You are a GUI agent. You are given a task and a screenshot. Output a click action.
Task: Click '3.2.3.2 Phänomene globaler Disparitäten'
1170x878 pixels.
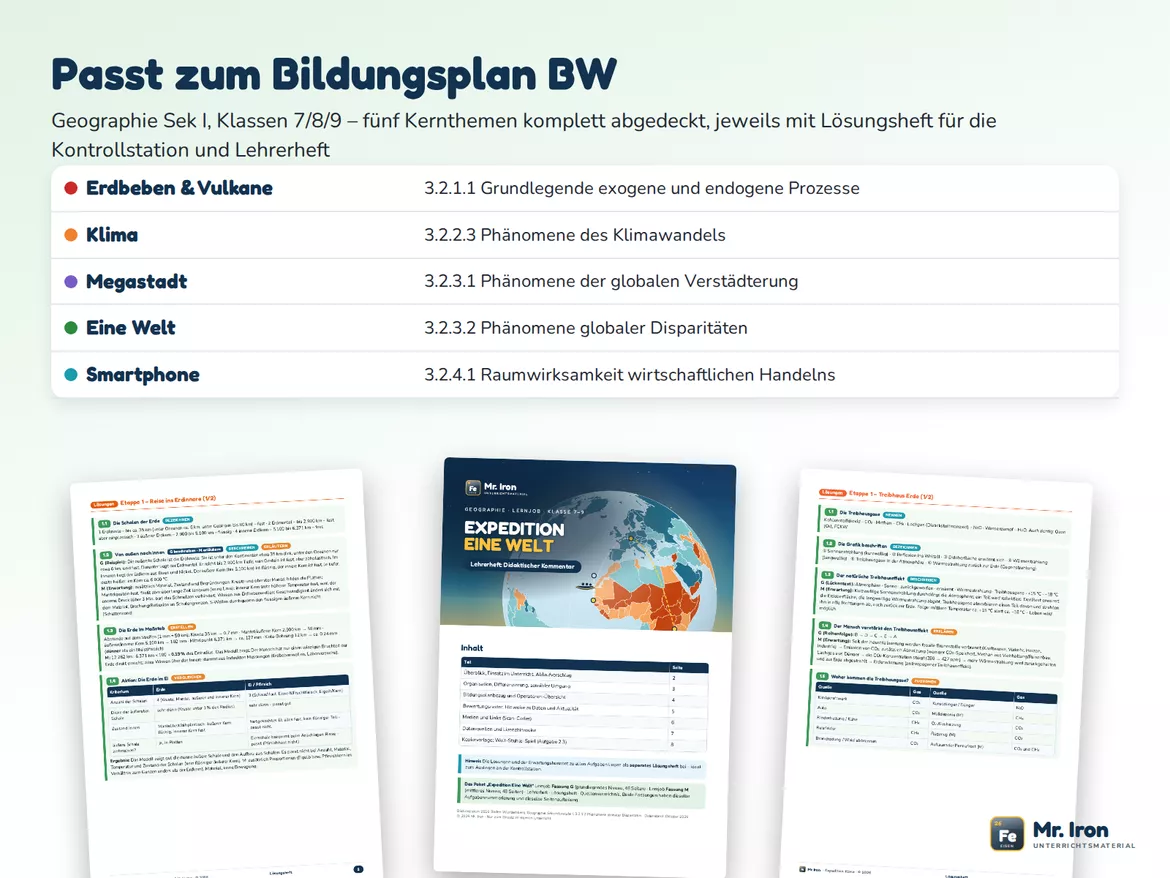586,327
